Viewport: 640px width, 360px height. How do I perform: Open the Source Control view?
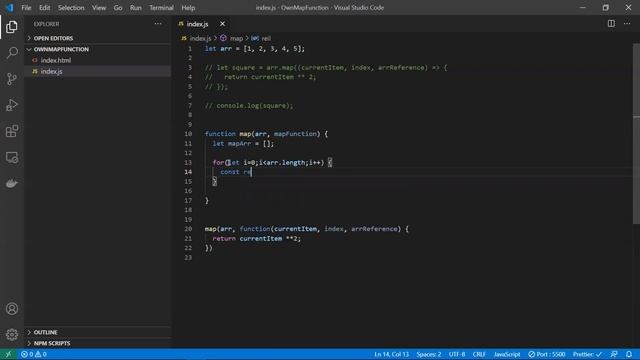click(x=12, y=79)
